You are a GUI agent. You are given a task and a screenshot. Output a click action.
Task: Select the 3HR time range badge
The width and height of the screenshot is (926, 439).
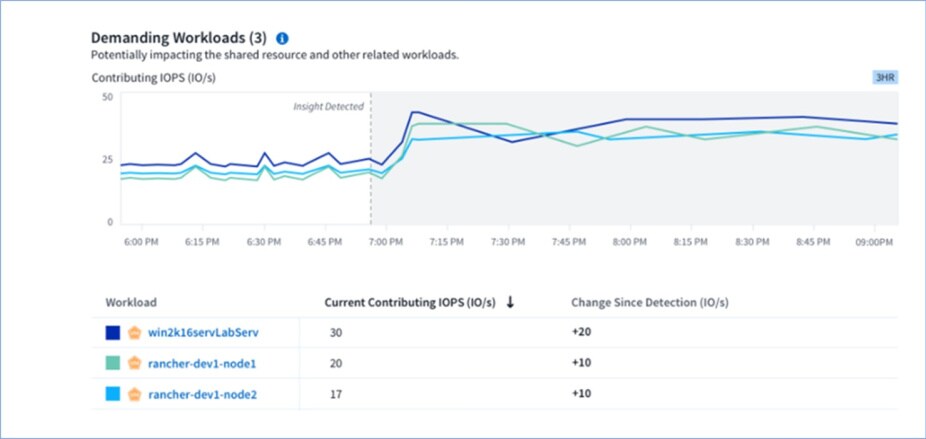click(x=885, y=77)
